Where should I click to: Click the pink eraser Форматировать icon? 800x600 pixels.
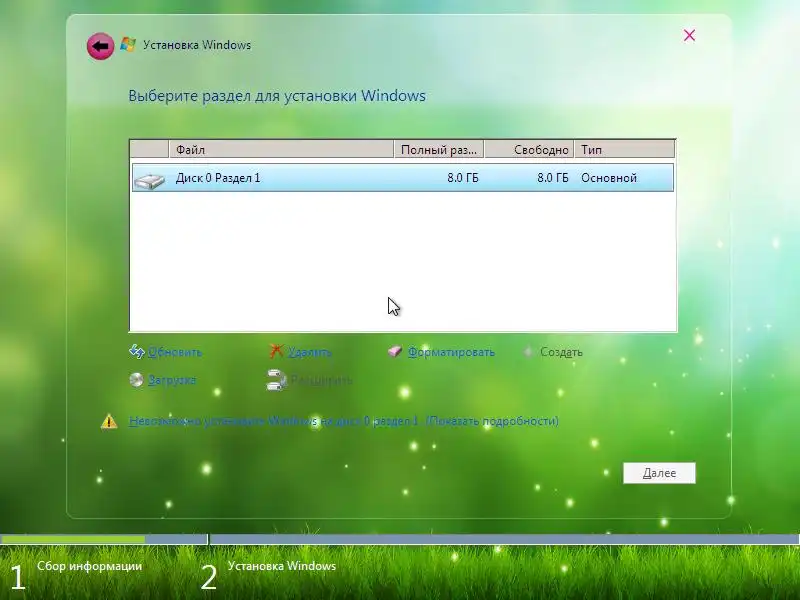click(x=395, y=351)
